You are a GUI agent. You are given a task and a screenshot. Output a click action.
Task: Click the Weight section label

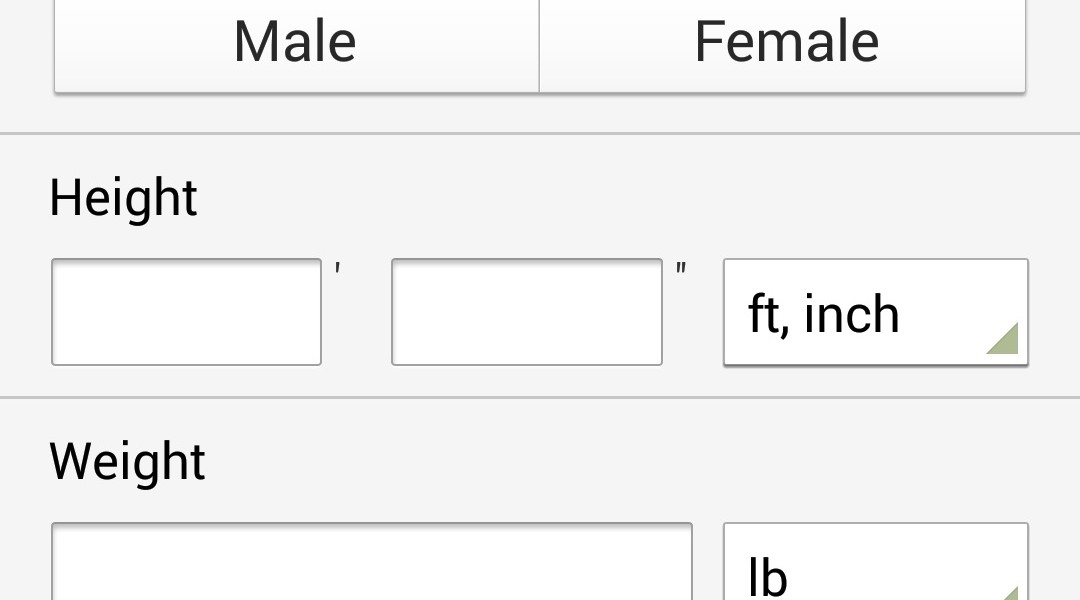[128, 462]
